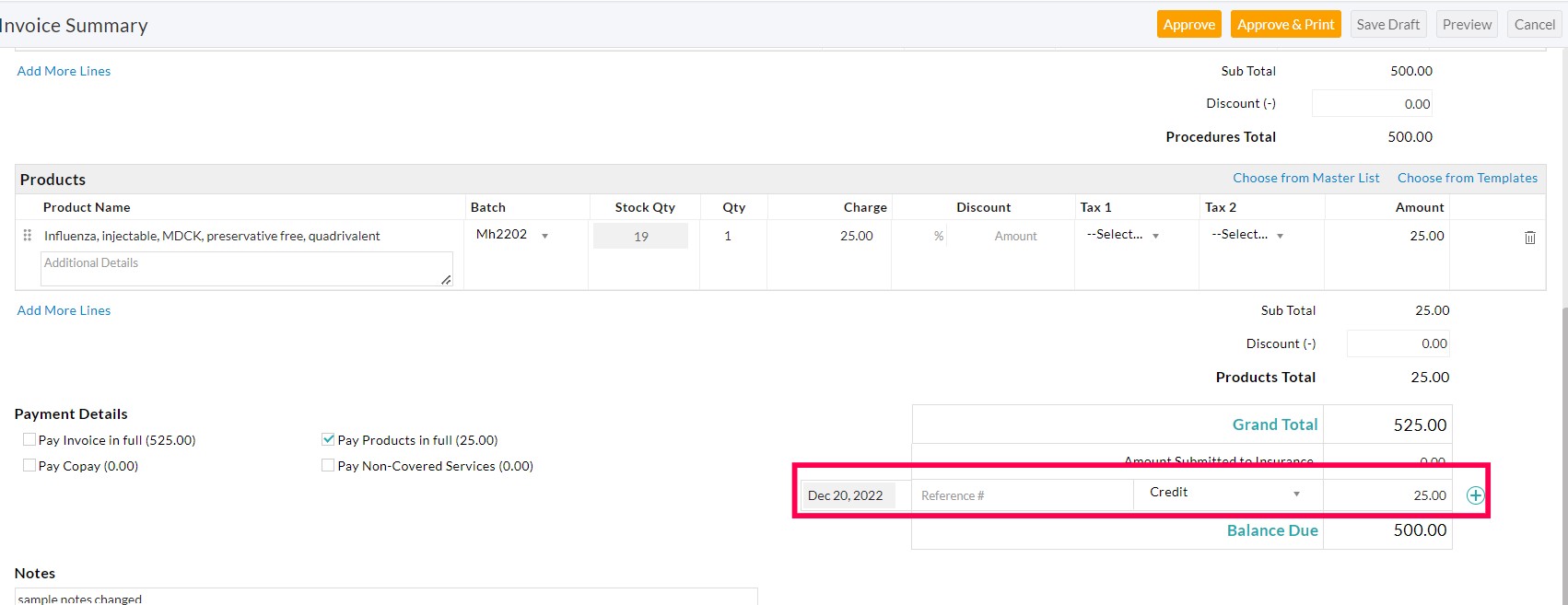Click the Payment Details heading
This screenshot has height=605, width=1568.
tap(71, 414)
